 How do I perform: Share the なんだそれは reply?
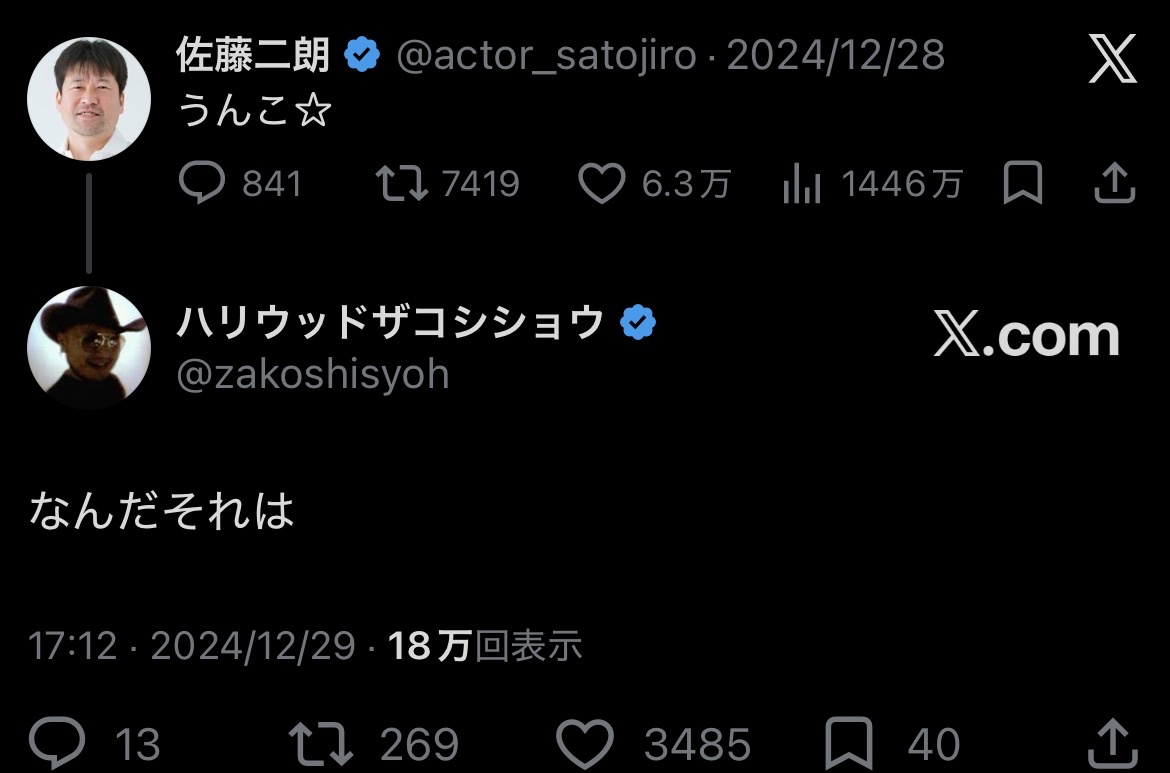pos(1113,743)
